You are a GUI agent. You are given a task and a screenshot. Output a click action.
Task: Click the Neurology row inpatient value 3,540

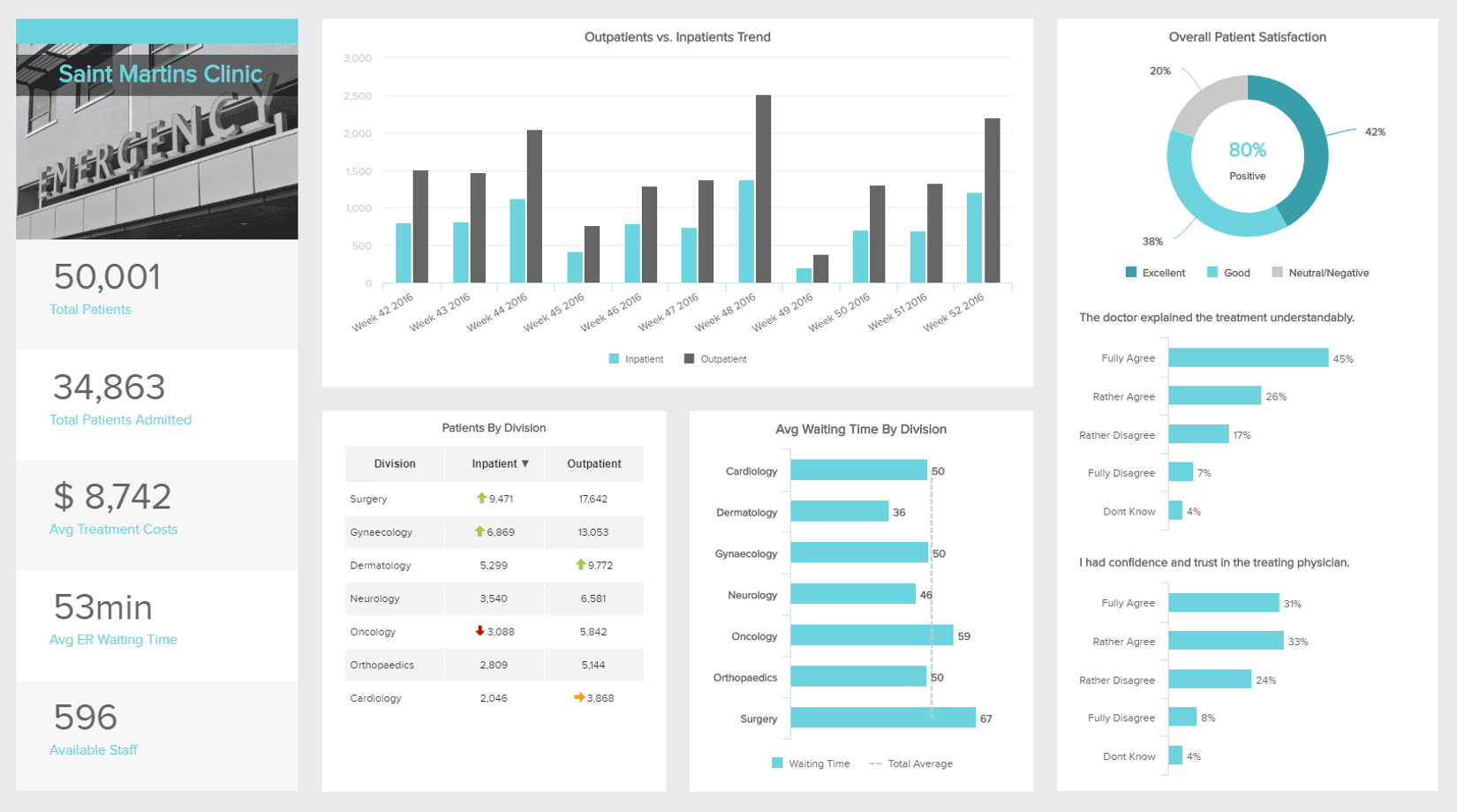(x=494, y=598)
